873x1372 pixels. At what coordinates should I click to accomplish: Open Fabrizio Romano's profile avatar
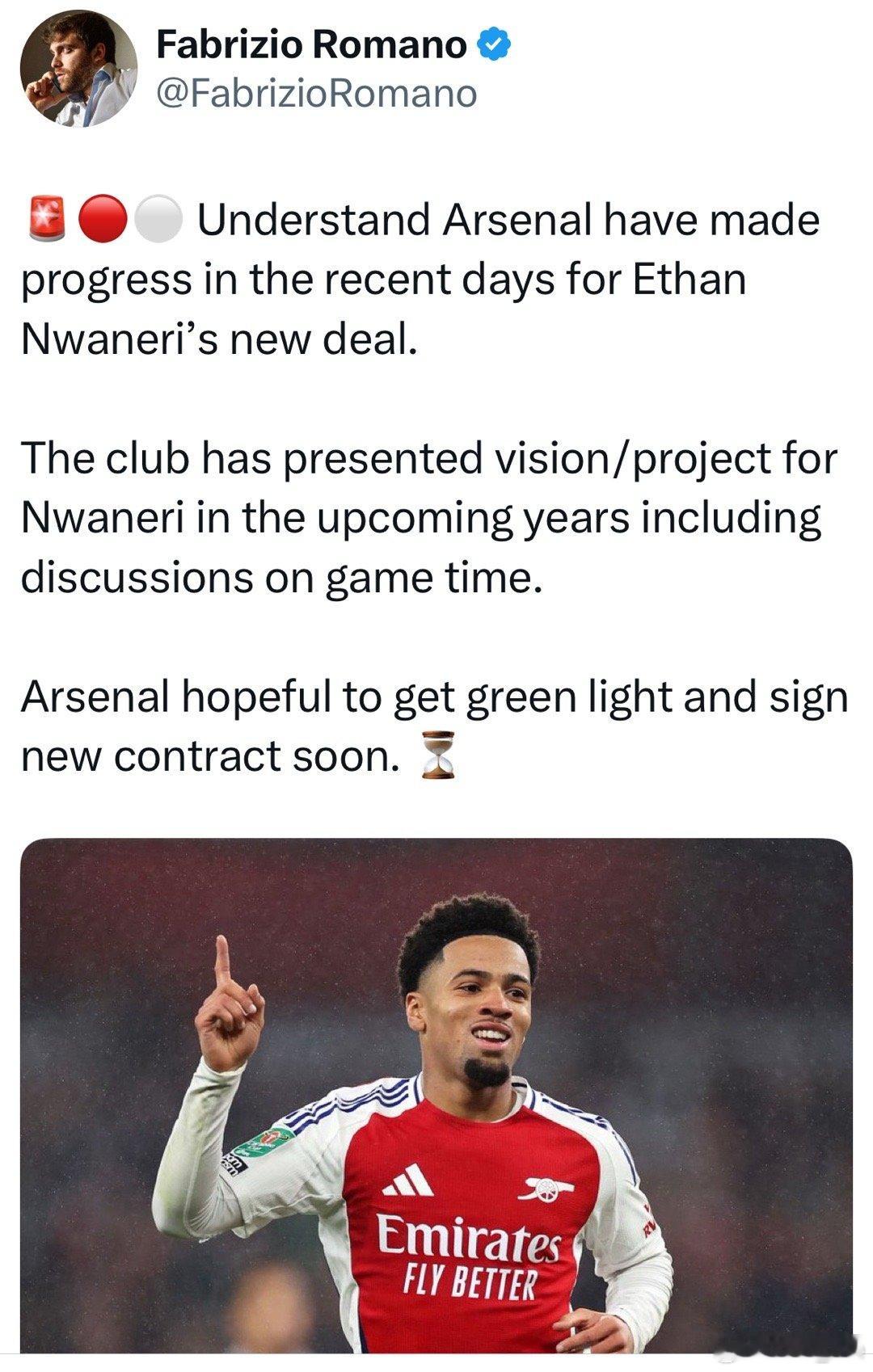click(x=78, y=69)
